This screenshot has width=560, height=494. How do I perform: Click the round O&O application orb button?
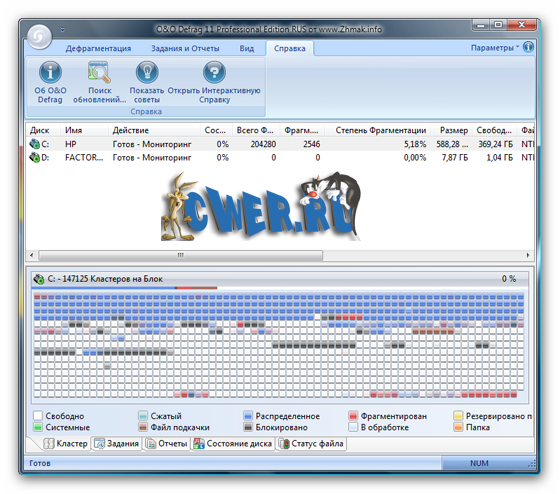tap(40, 36)
